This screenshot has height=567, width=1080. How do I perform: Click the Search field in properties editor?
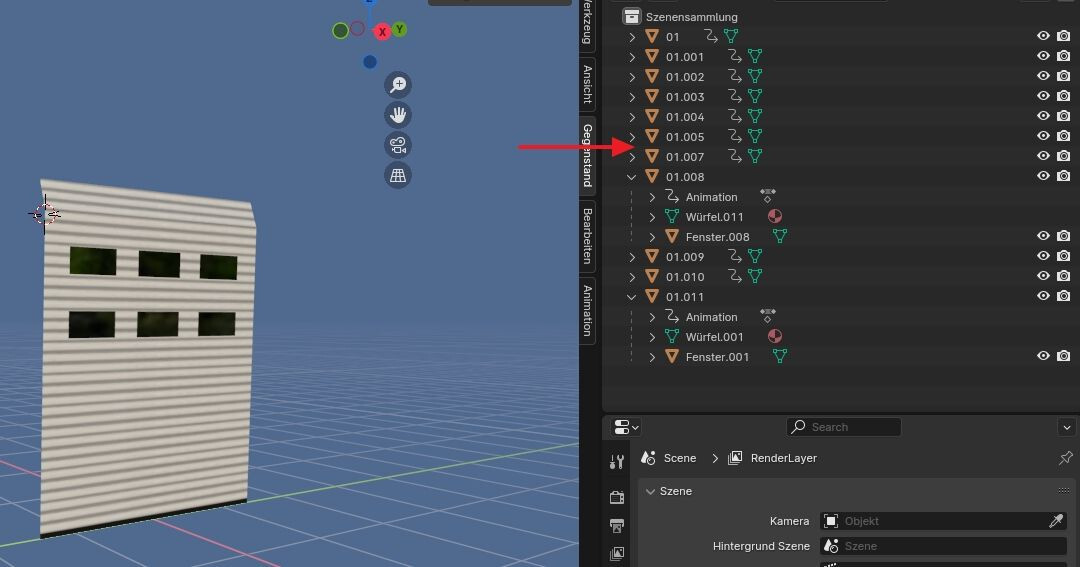[843, 427]
